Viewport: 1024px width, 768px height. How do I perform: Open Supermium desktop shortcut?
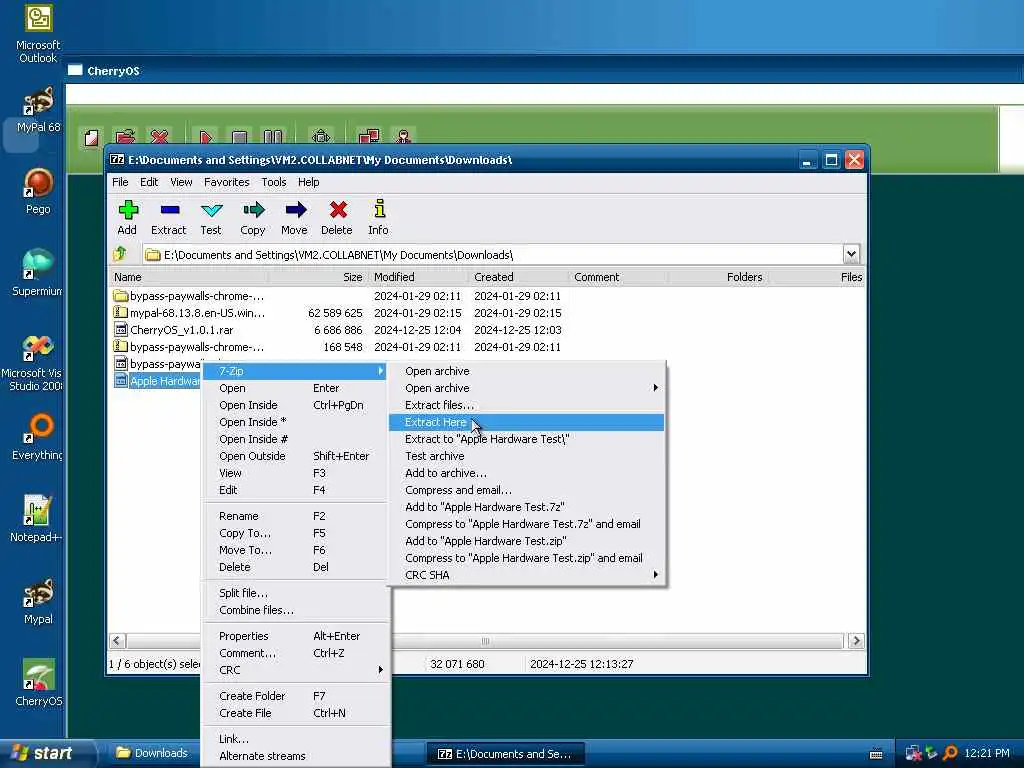tap(37, 273)
